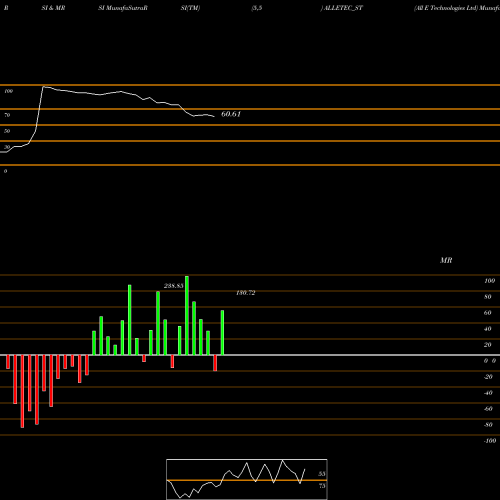Click the RSI line peak near 100
500x500 pixels.
(44, 87)
